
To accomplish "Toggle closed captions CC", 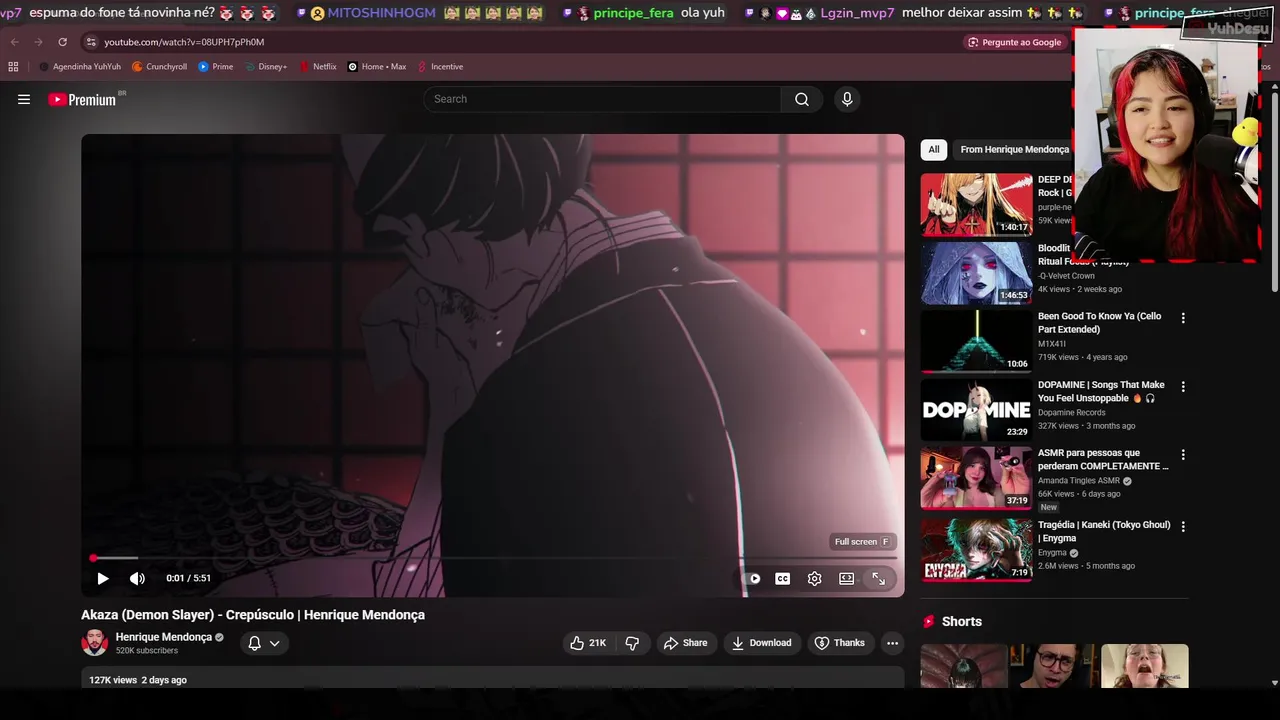I will (783, 578).
